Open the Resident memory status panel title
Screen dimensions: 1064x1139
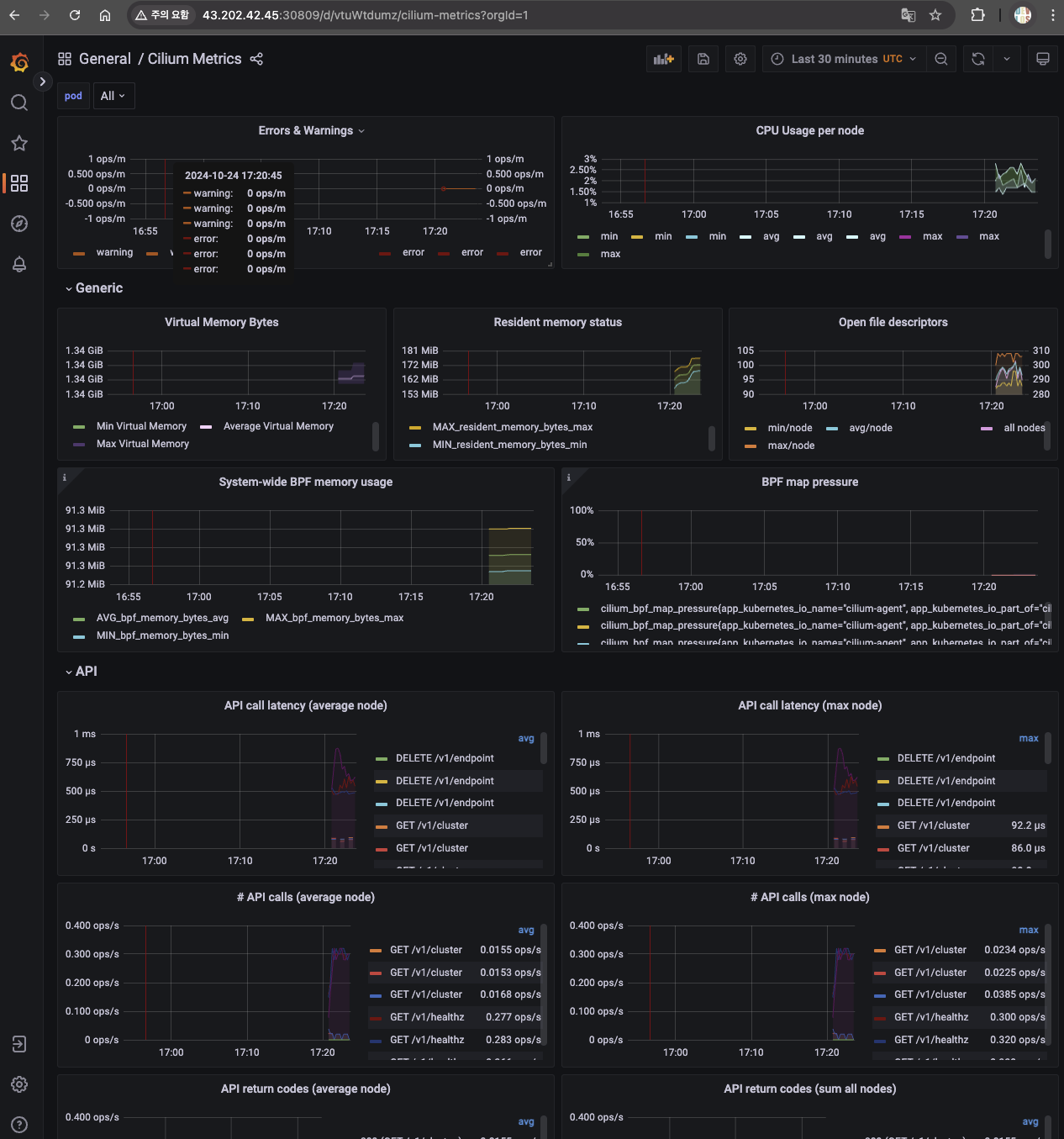coord(558,322)
